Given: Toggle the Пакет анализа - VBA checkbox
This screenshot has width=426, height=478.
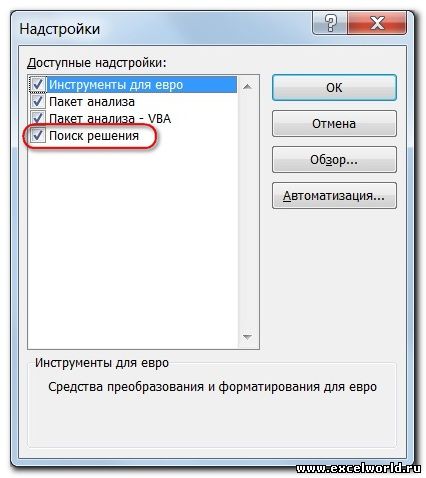Looking at the screenshot, I should pos(38,118).
